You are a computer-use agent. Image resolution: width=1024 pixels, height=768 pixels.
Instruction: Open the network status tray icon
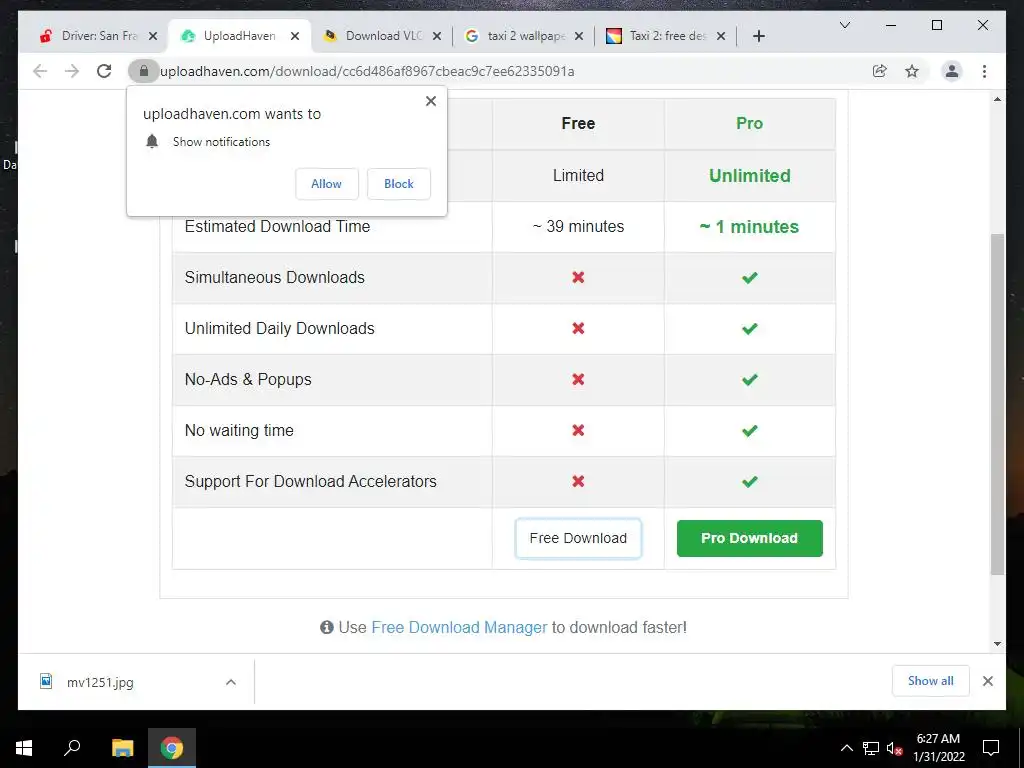pos(871,748)
